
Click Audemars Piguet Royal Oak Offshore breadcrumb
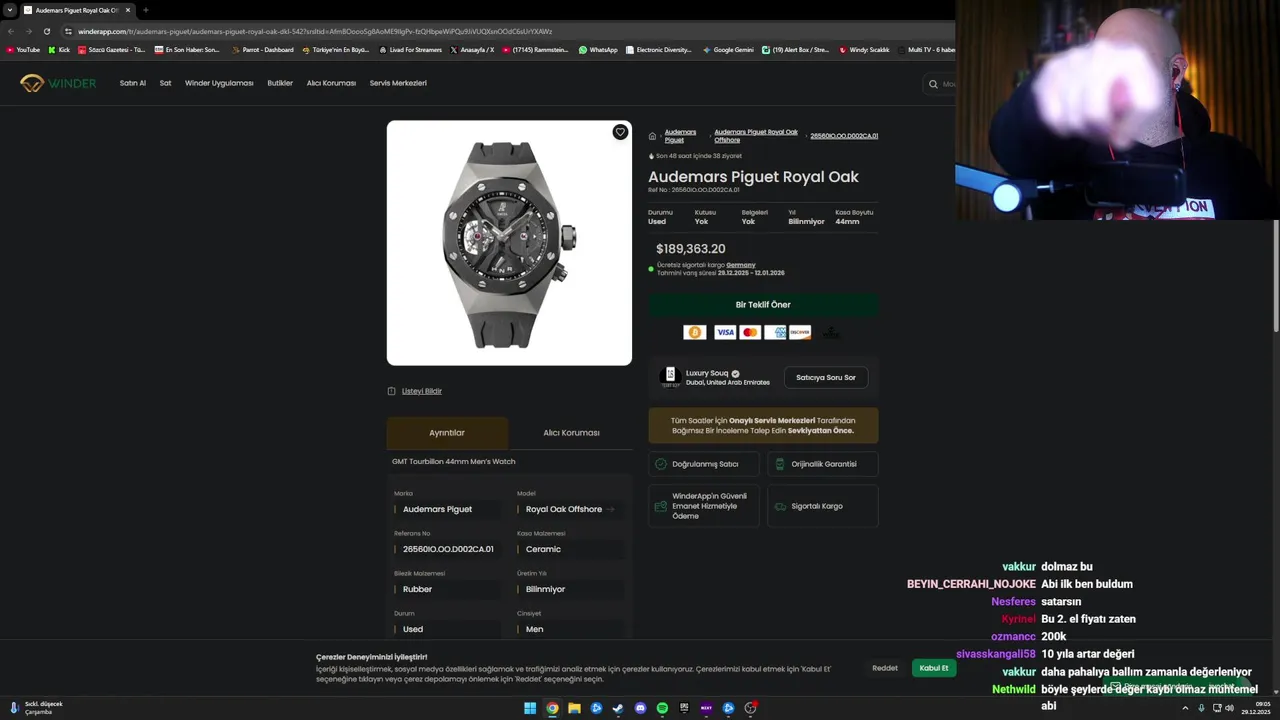756,136
